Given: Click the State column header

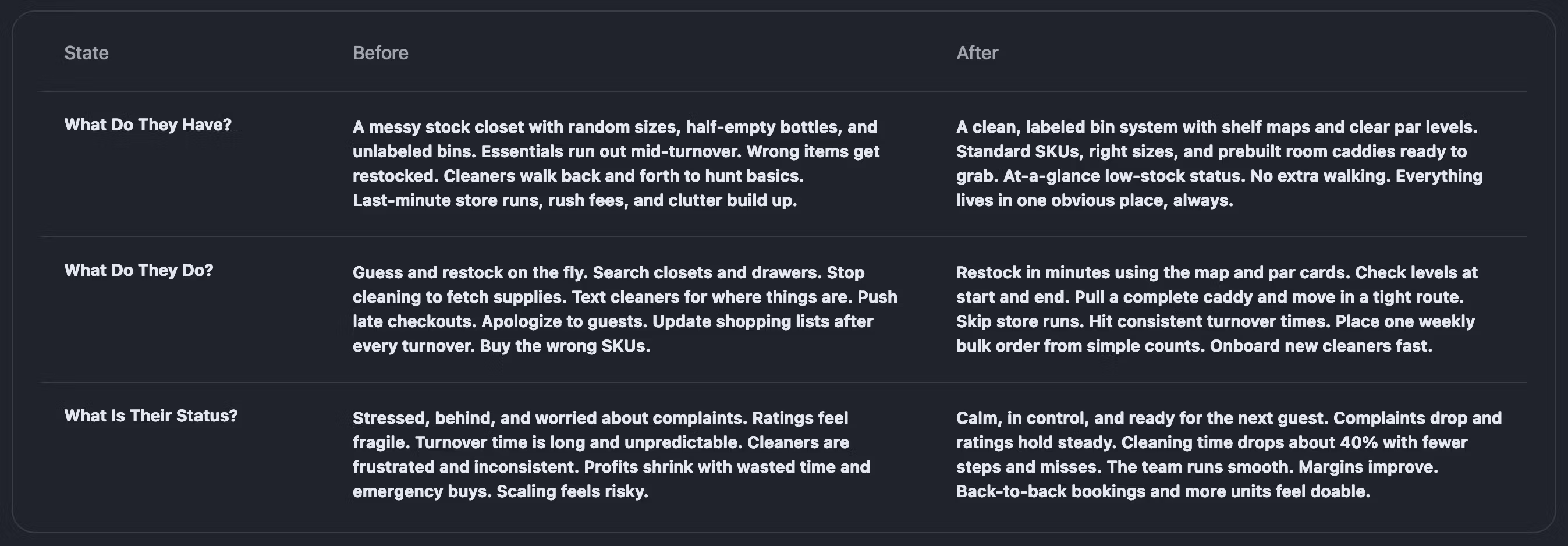Looking at the screenshot, I should pos(87,53).
